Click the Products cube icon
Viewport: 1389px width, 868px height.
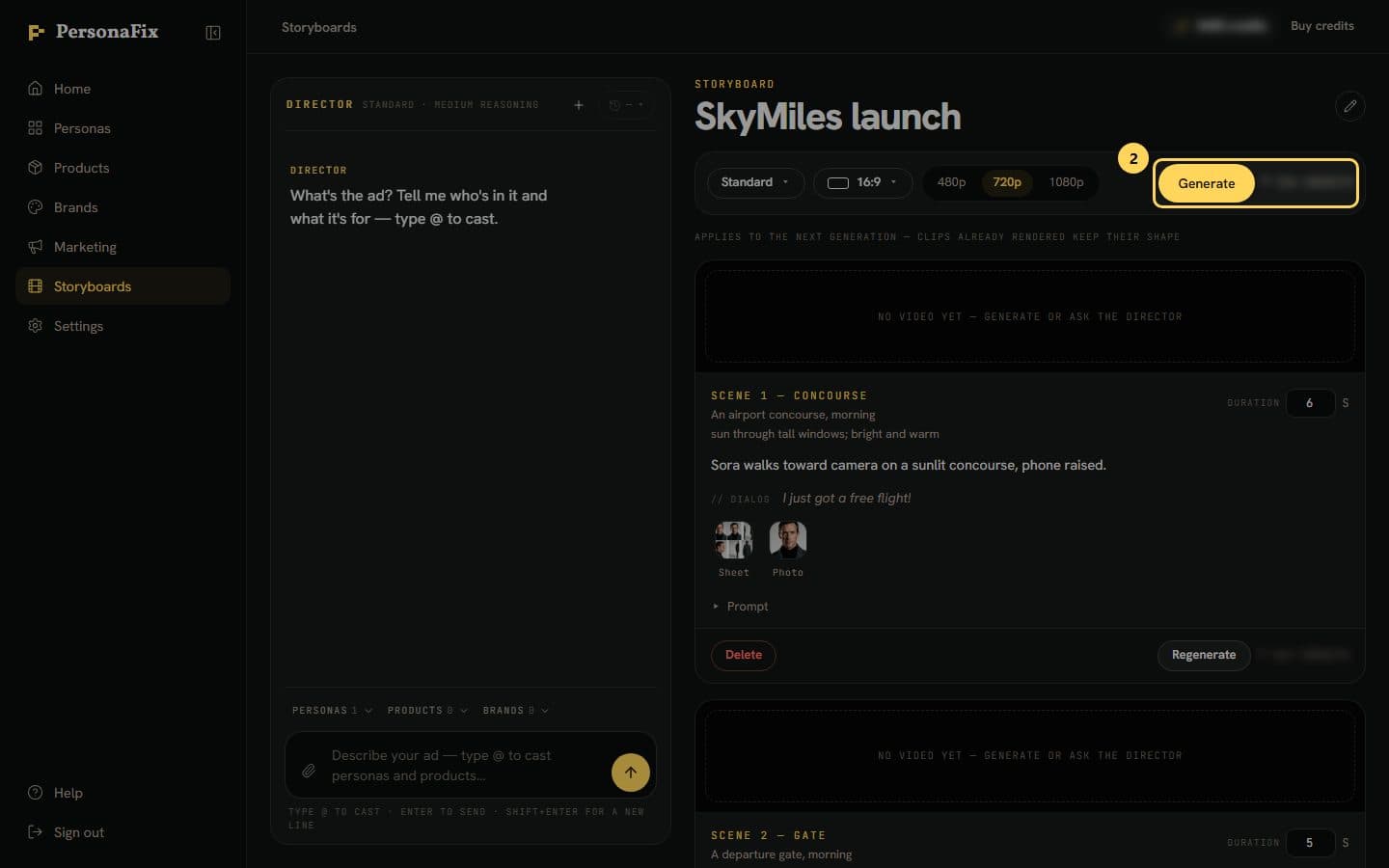click(36, 168)
